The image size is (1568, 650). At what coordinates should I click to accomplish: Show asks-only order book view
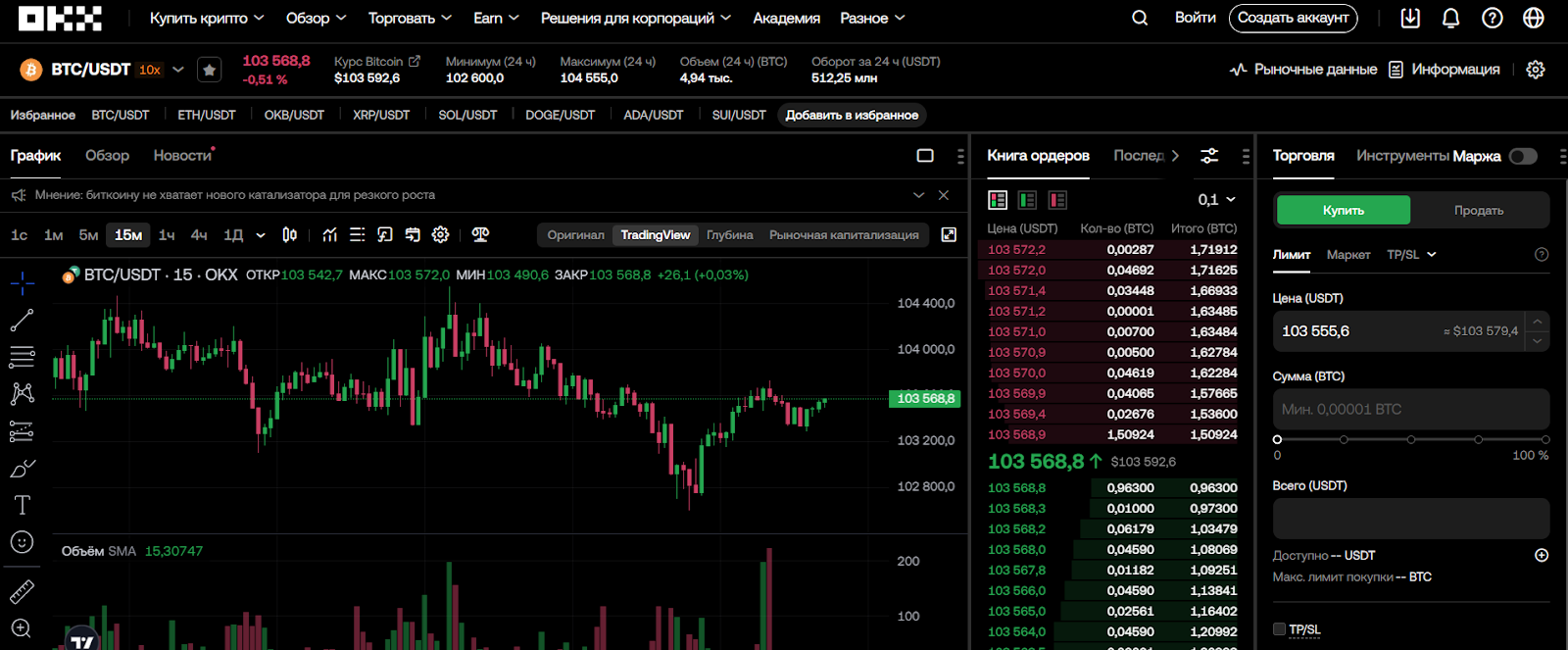[1057, 200]
